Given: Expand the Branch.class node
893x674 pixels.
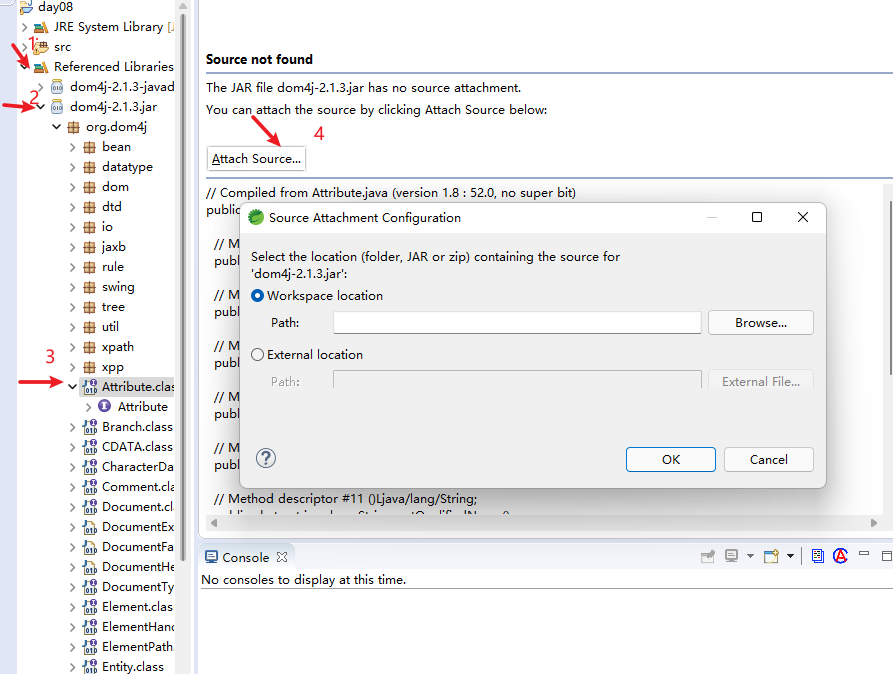Looking at the screenshot, I should coord(72,427).
